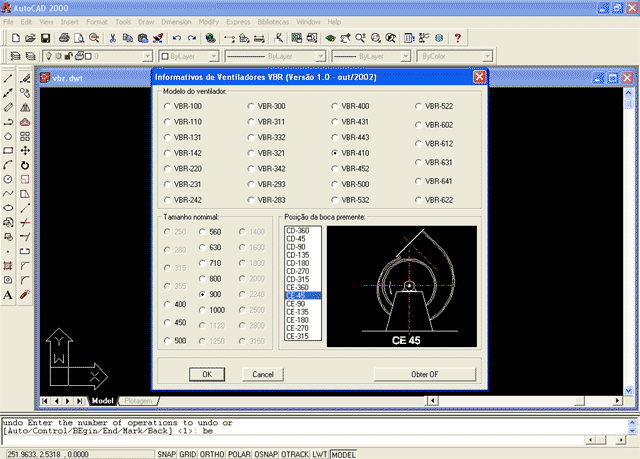This screenshot has height=459, width=640.
Task: Select the Line draw tool
Action: tap(8, 78)
